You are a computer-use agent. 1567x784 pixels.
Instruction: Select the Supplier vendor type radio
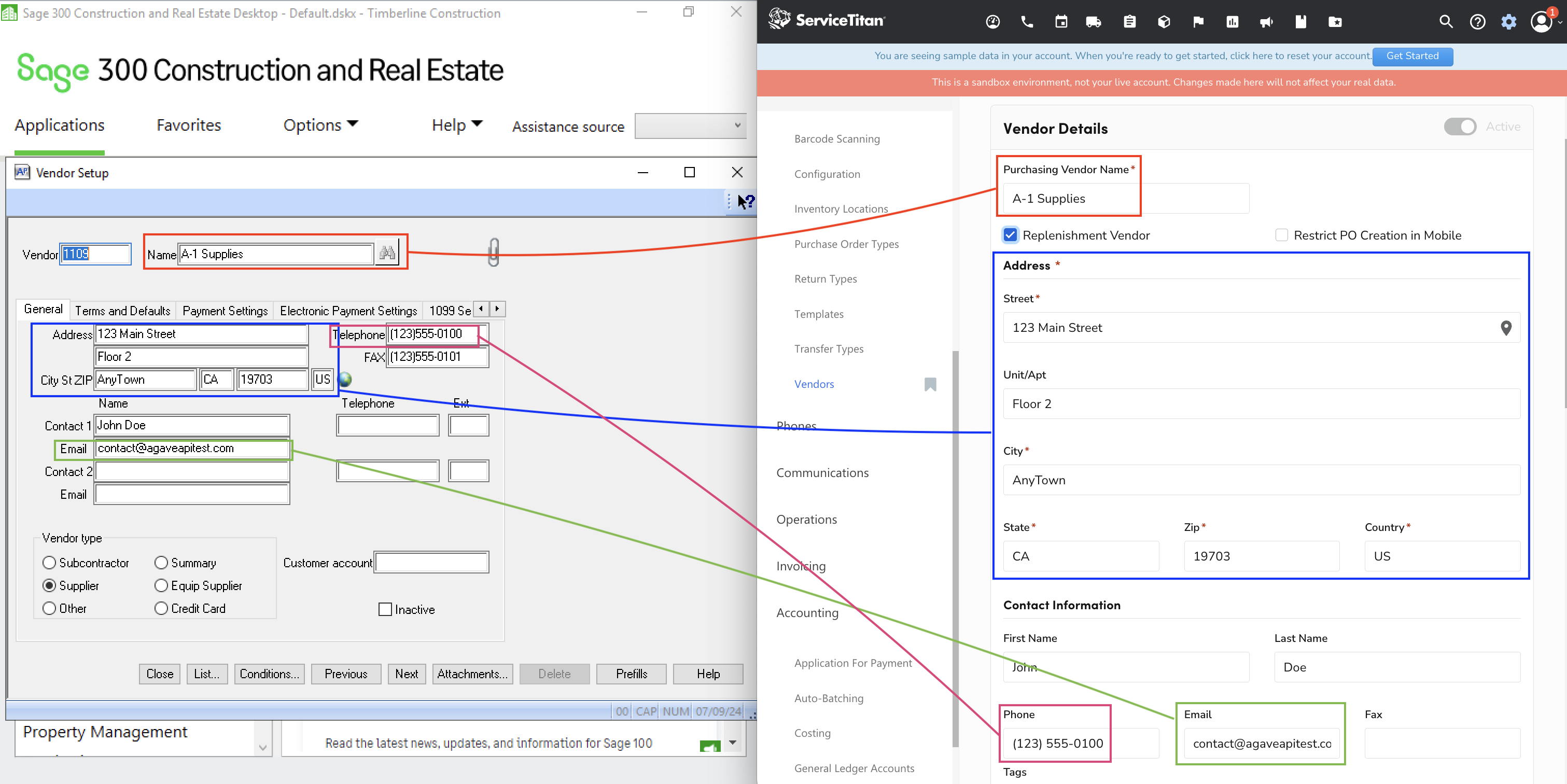49,585
